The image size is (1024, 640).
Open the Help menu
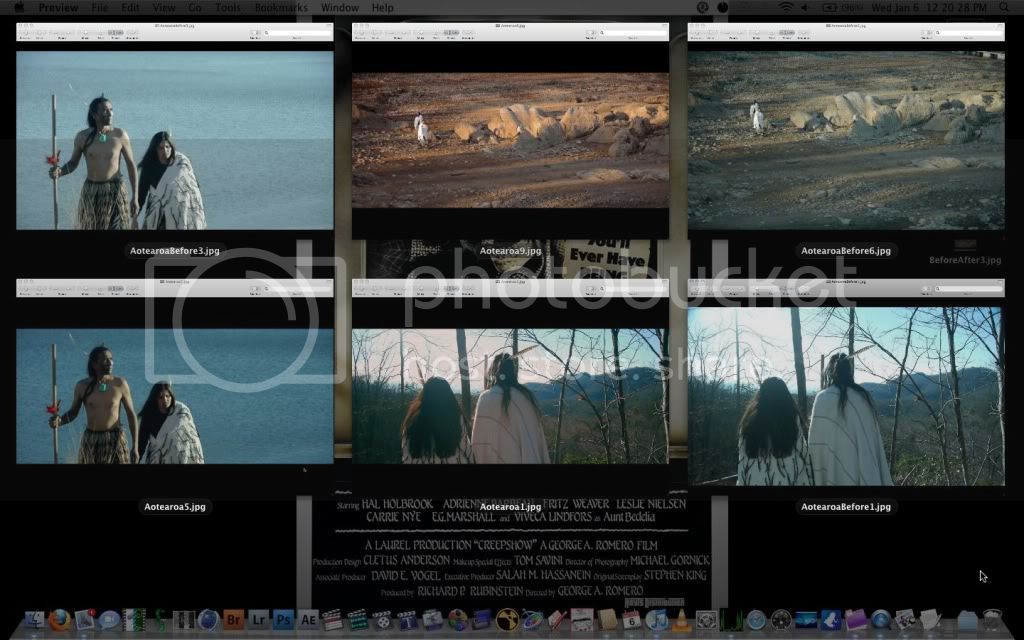click(x=383, y=7)
